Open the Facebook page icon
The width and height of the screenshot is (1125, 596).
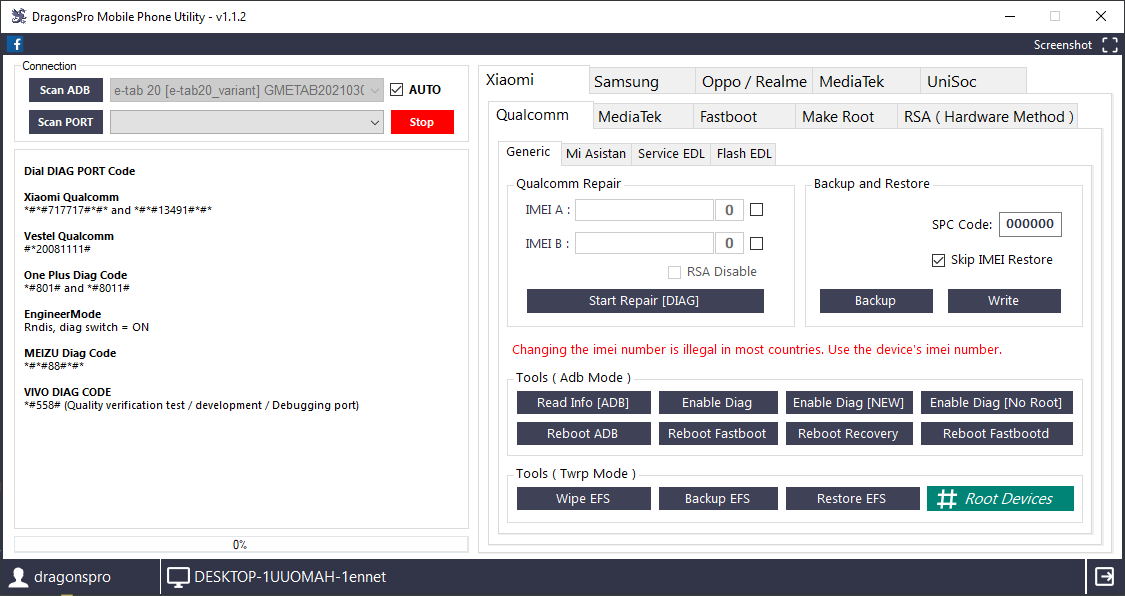15,44
